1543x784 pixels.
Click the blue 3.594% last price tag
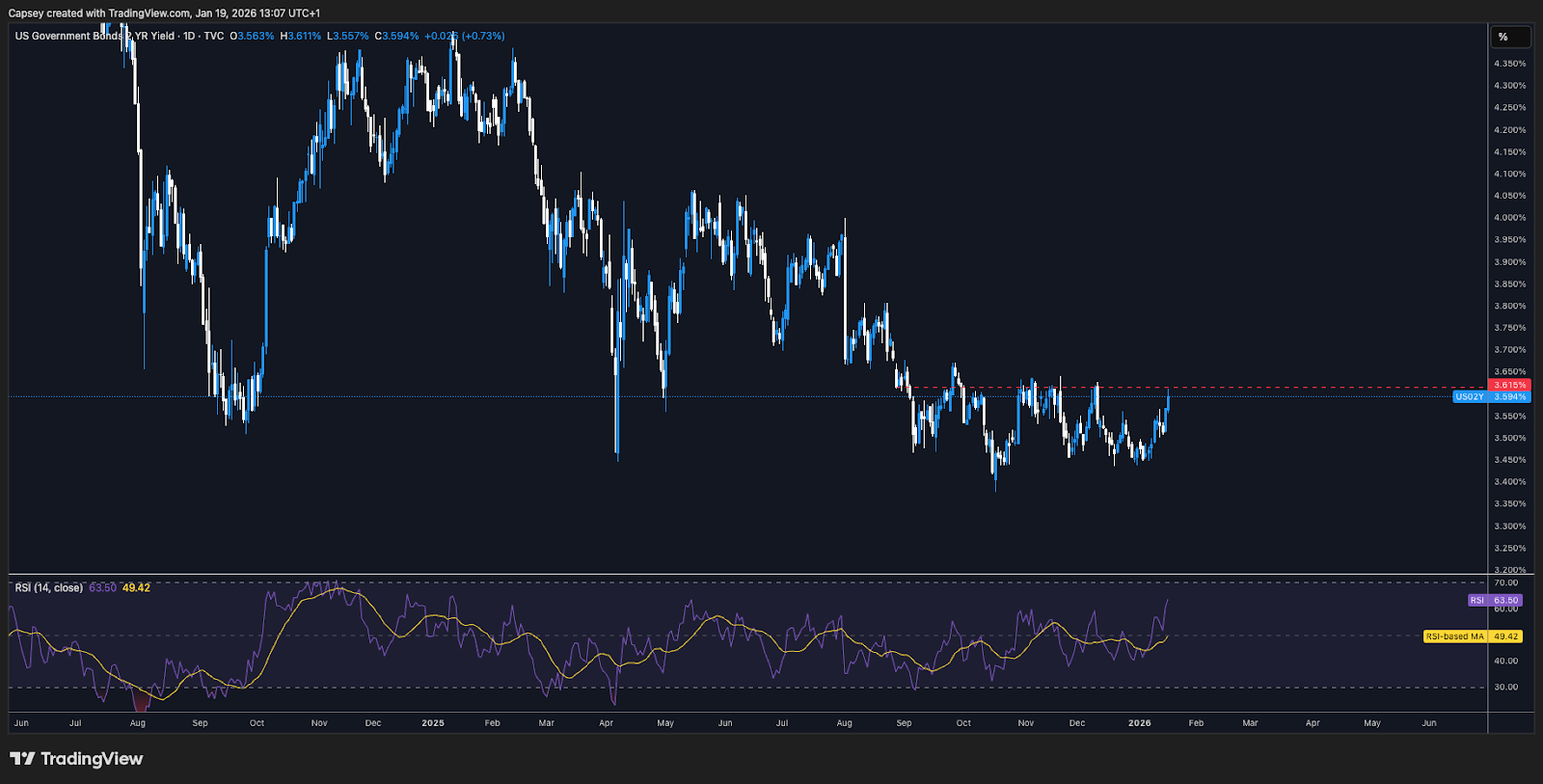click(x=1510, y=396)
